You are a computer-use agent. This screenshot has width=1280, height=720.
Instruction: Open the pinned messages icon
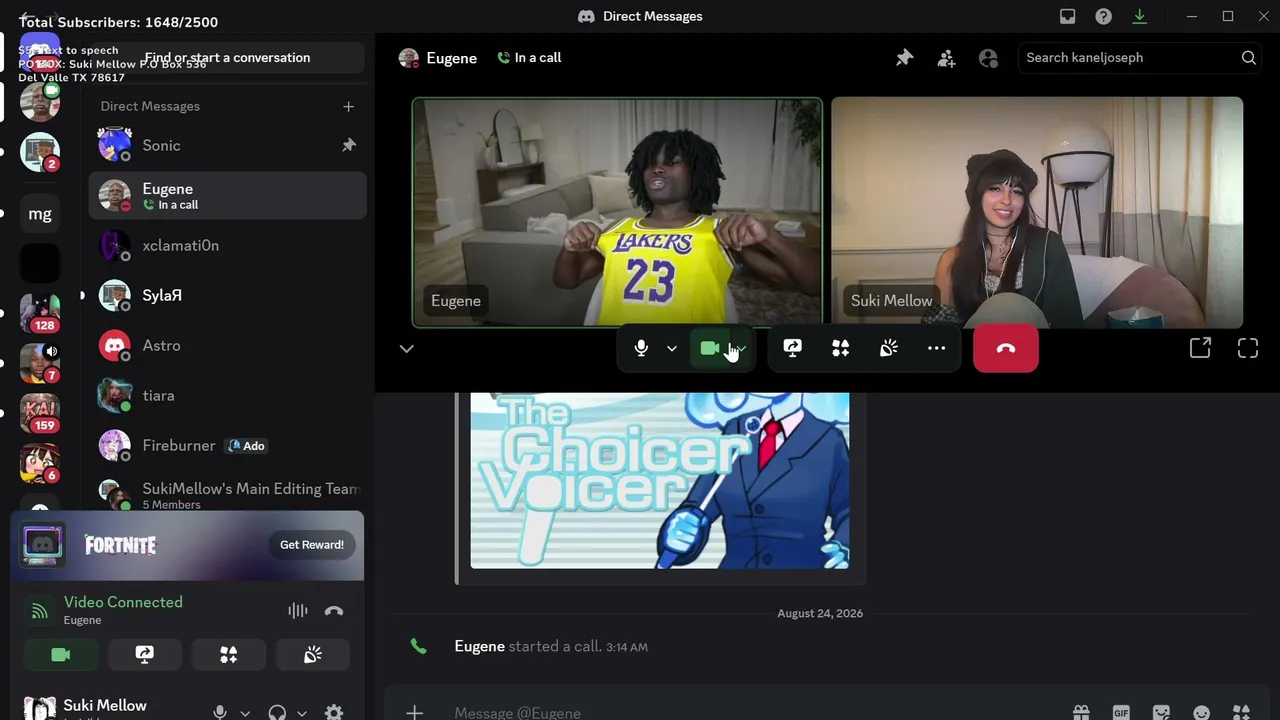(x=904, y=58)
